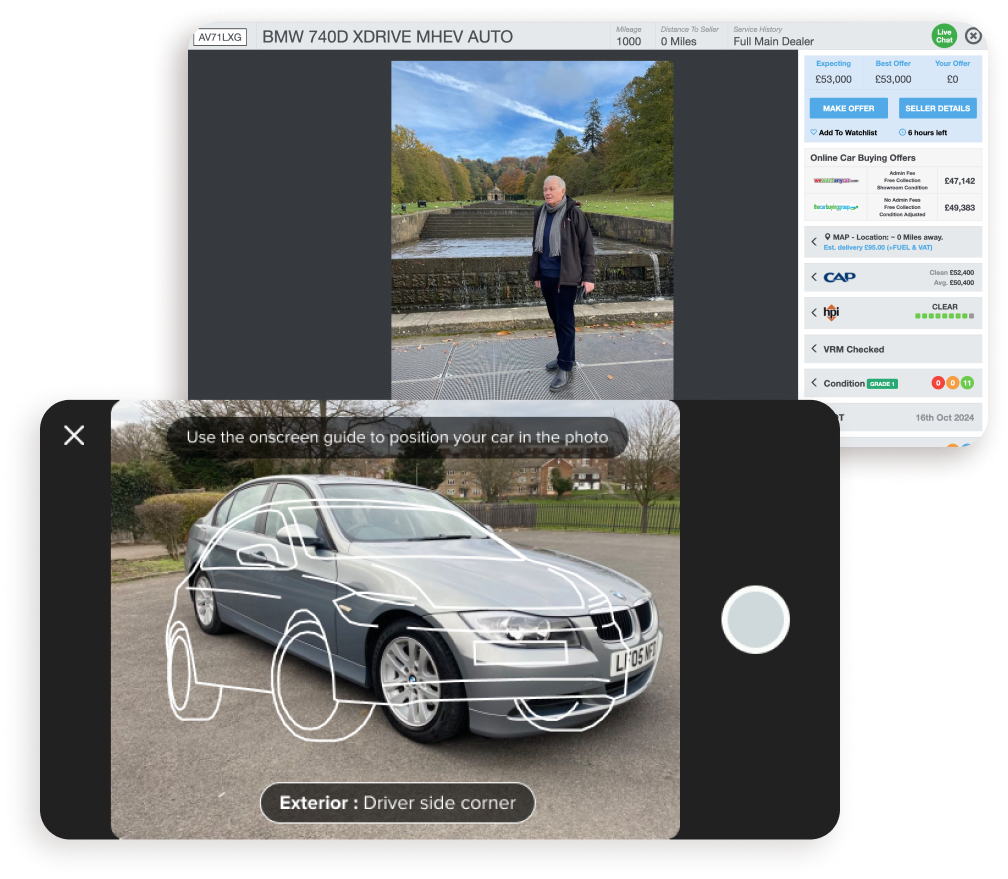Click the heart icon beside Watchlist
The width and height of the screenshot is (1008, 879).
pyautogui.click(x=813, y=132)
